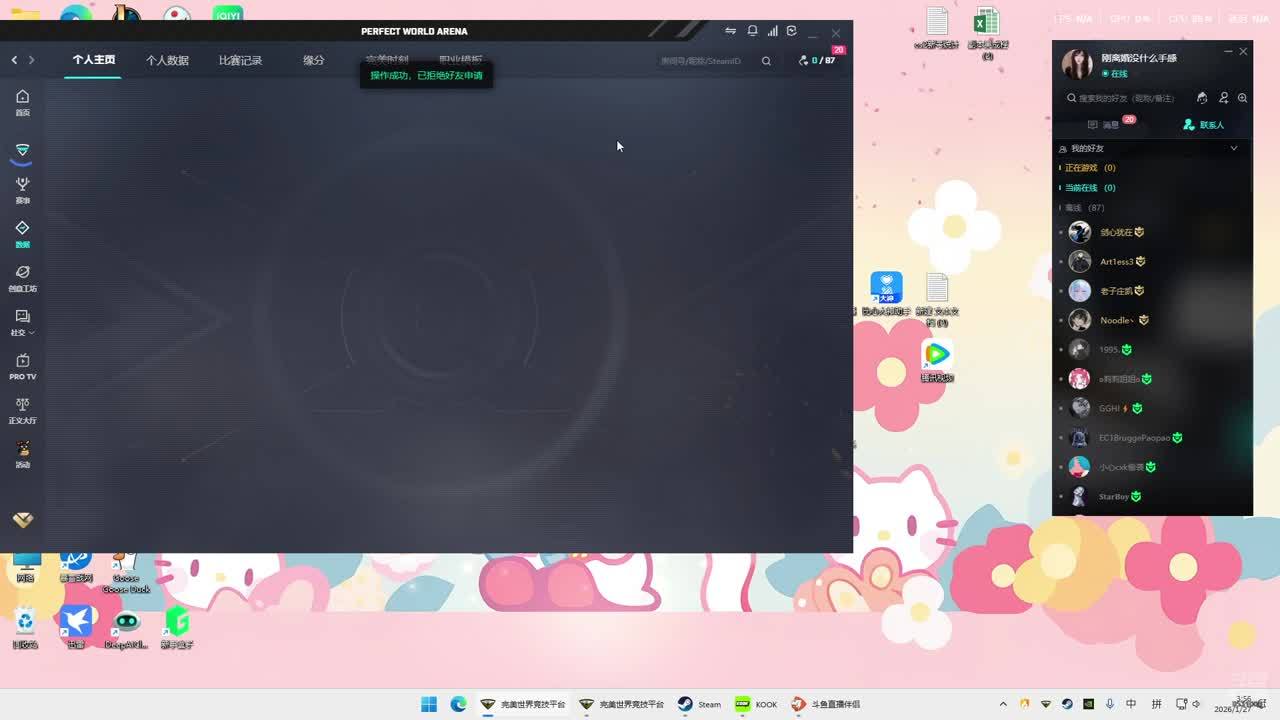
Task: Open 赛事 tournaments trophy icon
Action: click(x=22, y=189)
